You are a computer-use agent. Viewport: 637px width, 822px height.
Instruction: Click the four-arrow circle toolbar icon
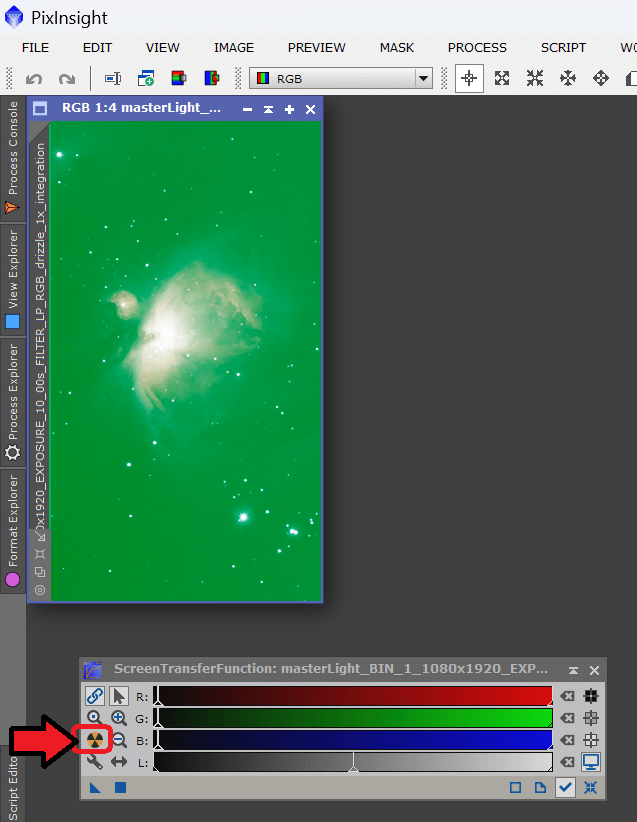601,79
